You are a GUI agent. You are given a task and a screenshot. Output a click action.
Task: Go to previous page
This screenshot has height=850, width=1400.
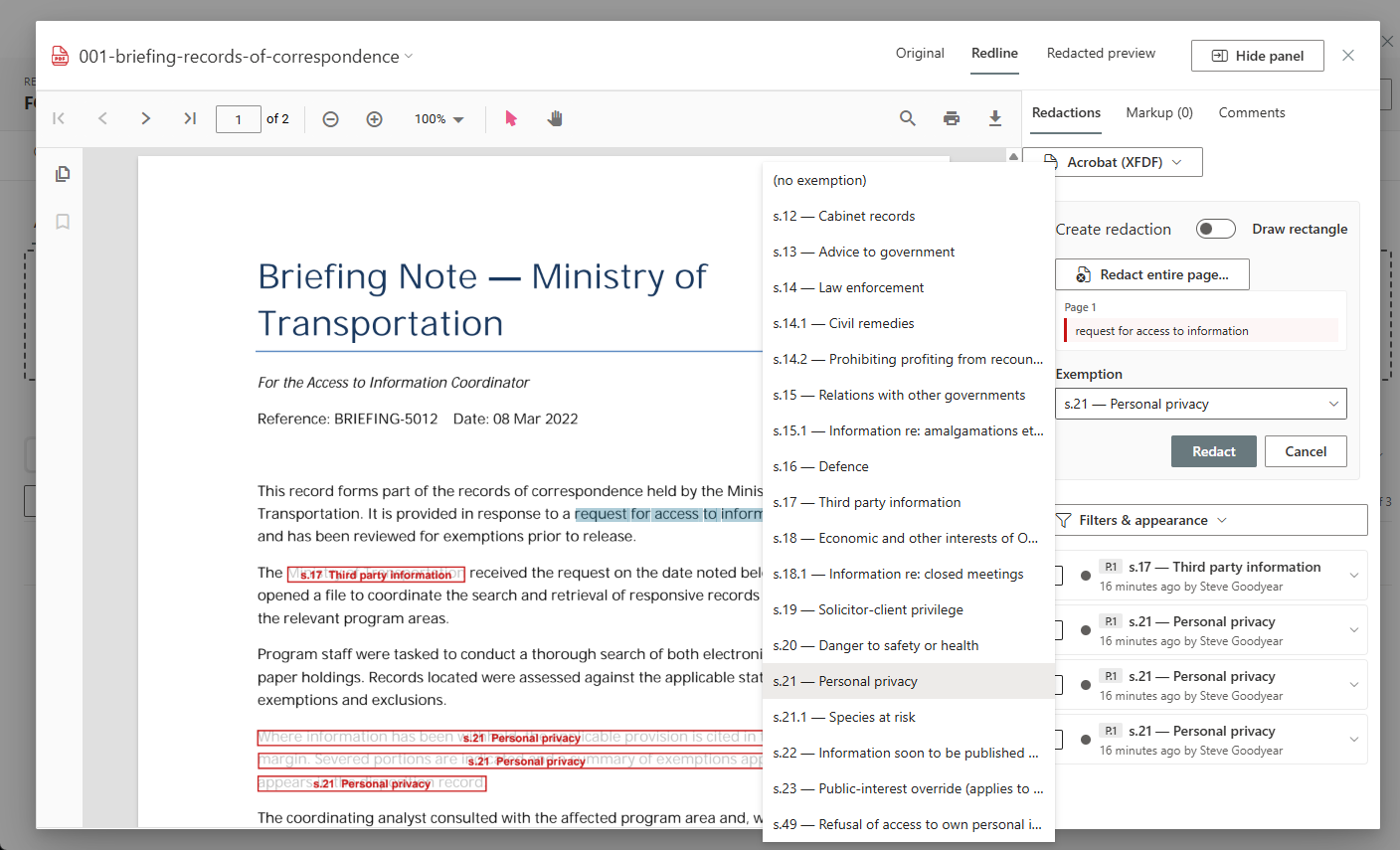102,118
